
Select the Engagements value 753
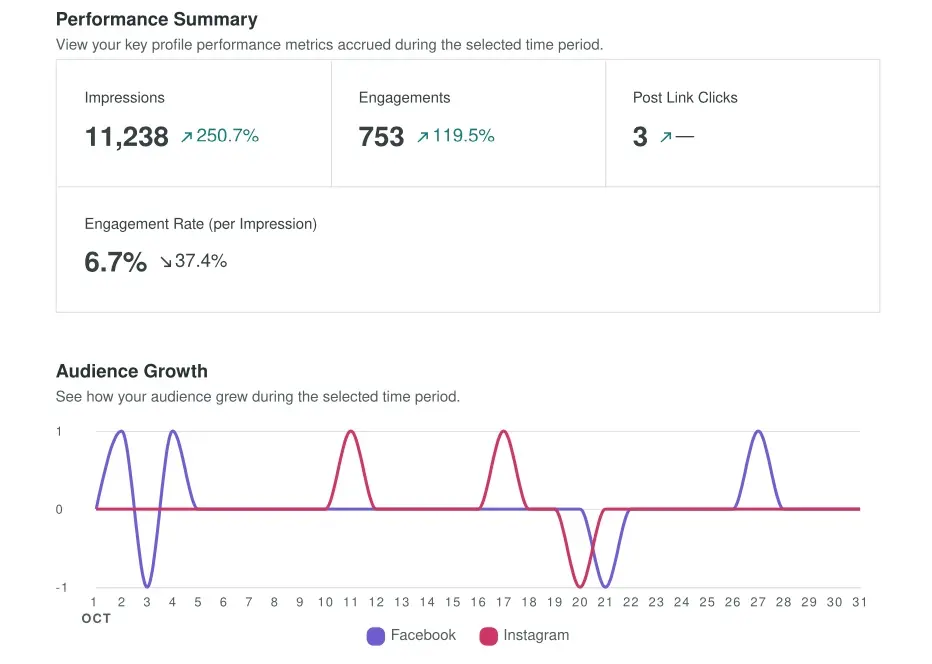pos(381,137)
